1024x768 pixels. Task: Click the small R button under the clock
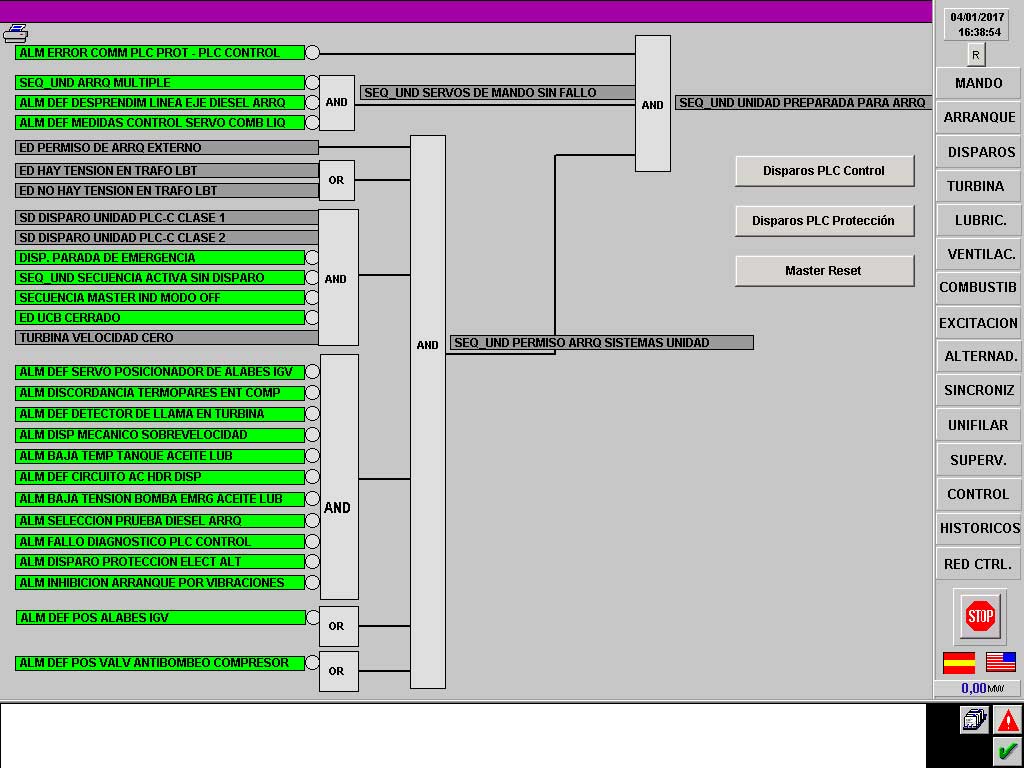pos(976,55)
